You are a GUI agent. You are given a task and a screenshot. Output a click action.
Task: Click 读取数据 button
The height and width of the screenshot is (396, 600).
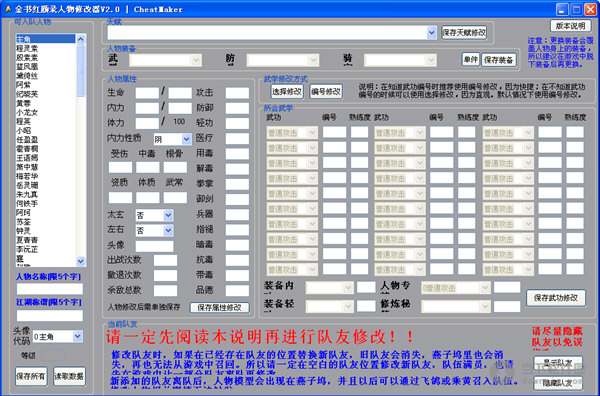coord(69,376)
